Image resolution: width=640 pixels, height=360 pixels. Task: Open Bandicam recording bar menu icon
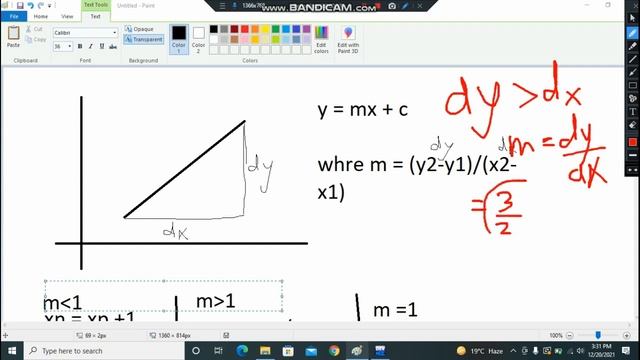coord(222,6)
